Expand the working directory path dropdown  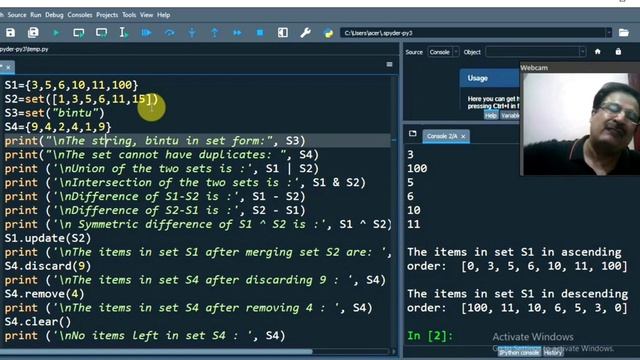coord(609,33)
